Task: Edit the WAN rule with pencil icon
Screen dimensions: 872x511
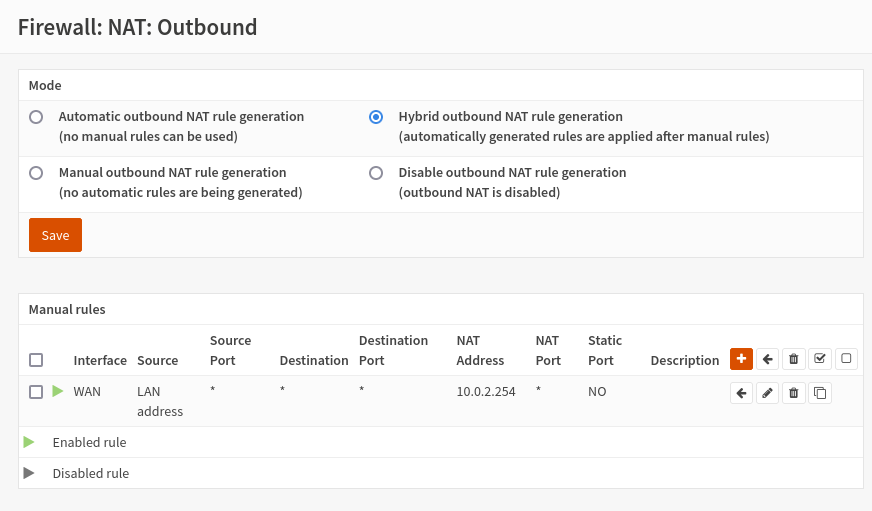Action: [x=767, y=393]
